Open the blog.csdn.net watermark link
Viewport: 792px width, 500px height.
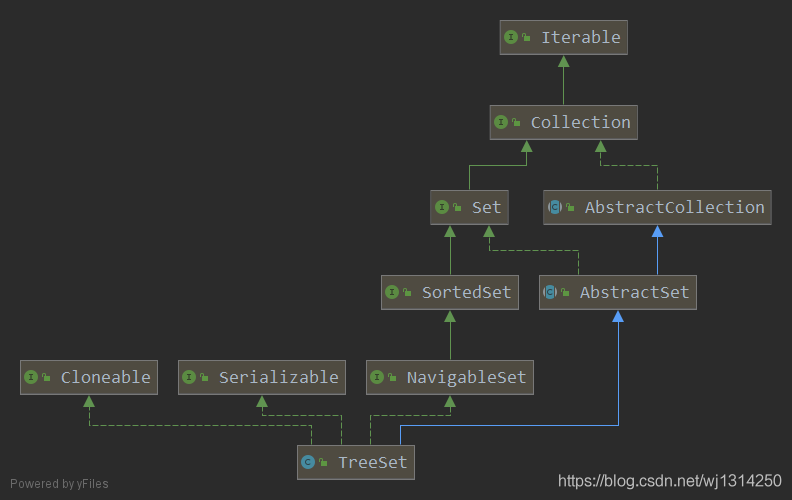point(669,482)
